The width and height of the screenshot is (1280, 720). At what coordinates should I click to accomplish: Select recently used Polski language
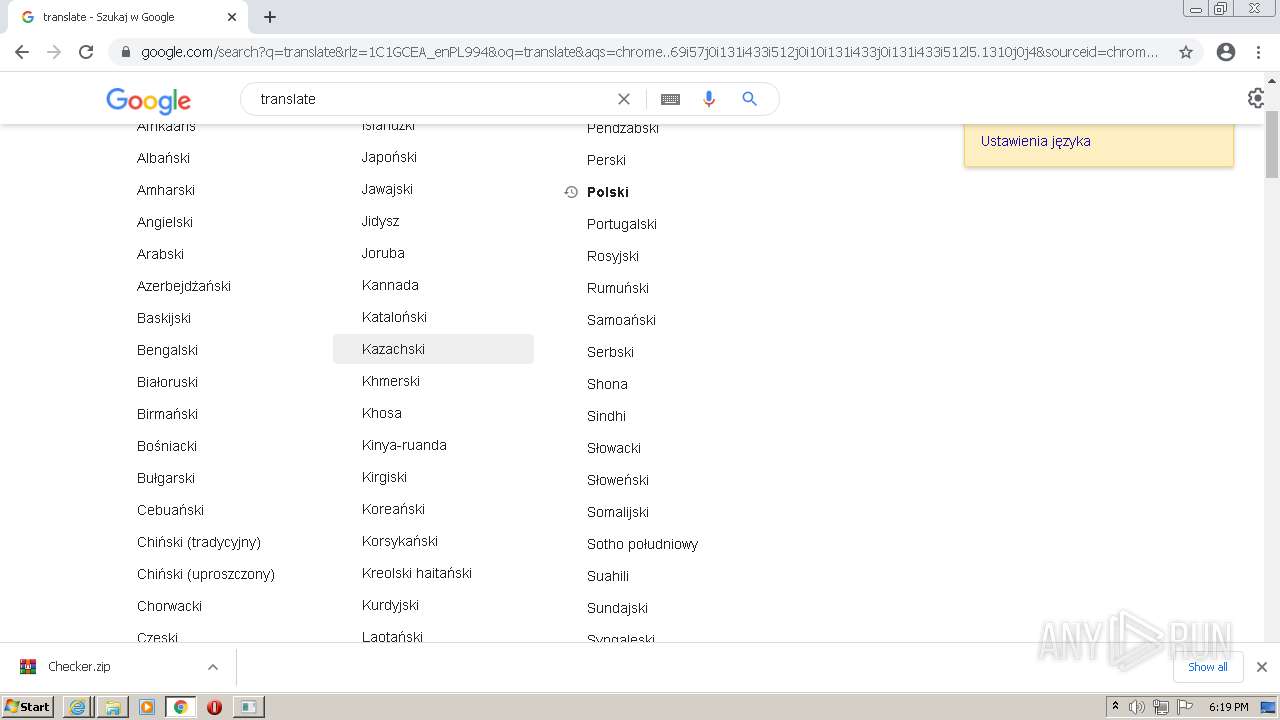[608, 192]
